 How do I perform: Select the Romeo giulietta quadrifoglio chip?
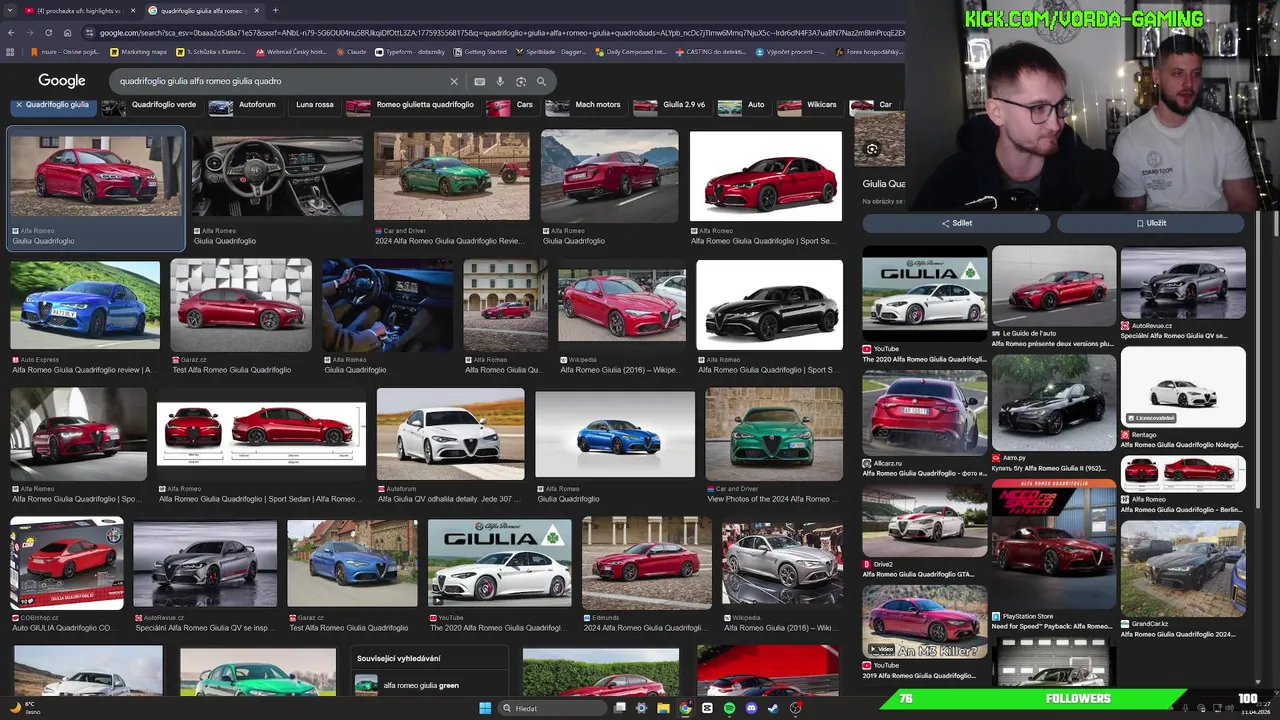(x=411, y=104)
